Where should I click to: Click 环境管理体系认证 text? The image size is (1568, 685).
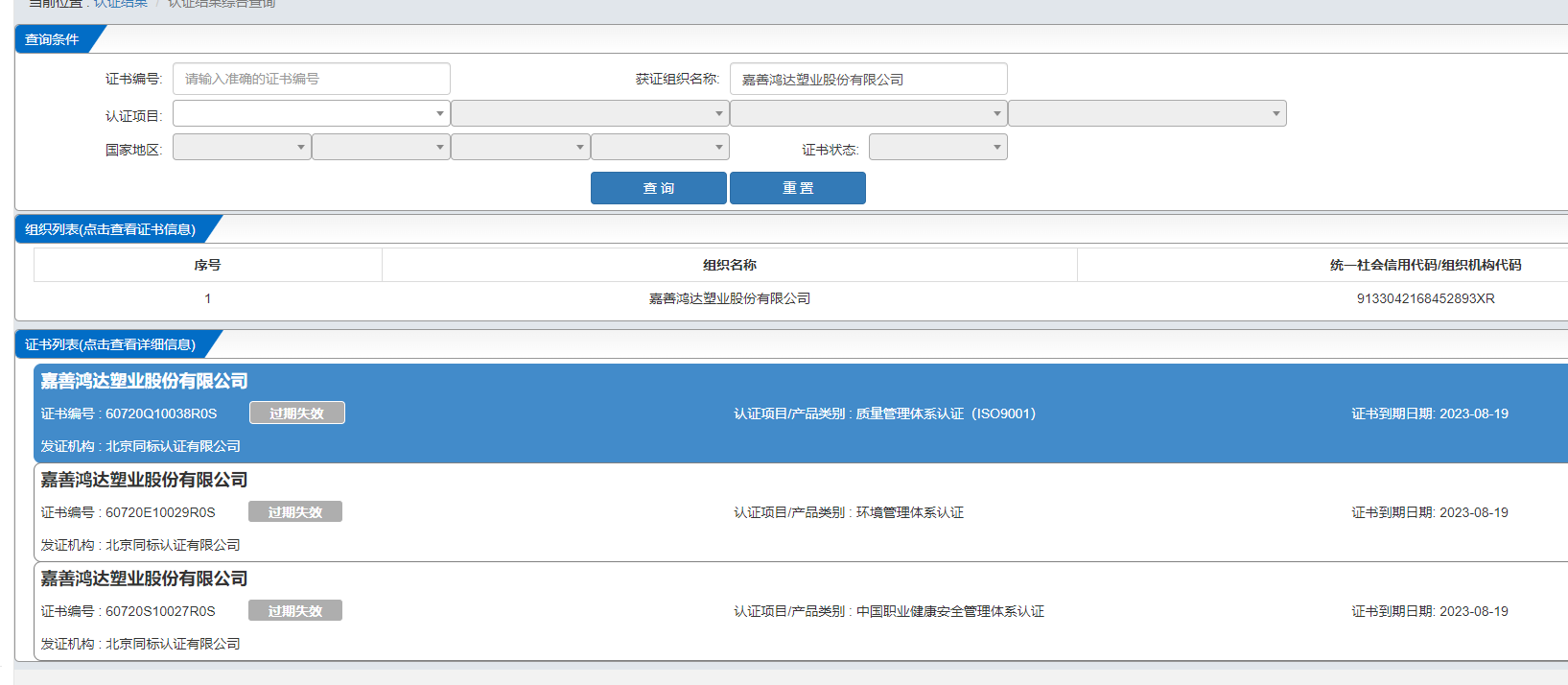click(x=910, y=512)
